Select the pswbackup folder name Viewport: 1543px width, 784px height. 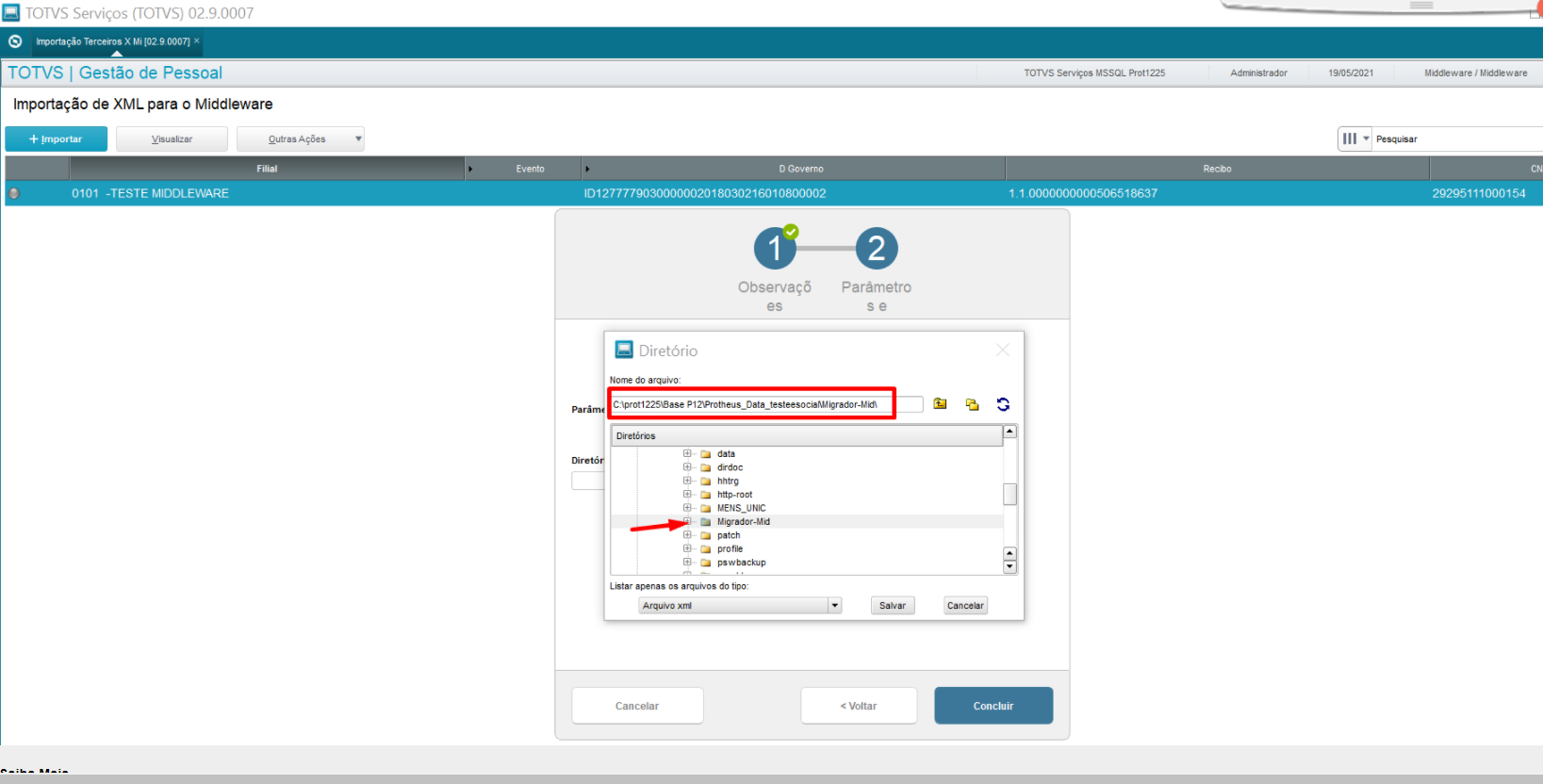click(x=741, y=563)
